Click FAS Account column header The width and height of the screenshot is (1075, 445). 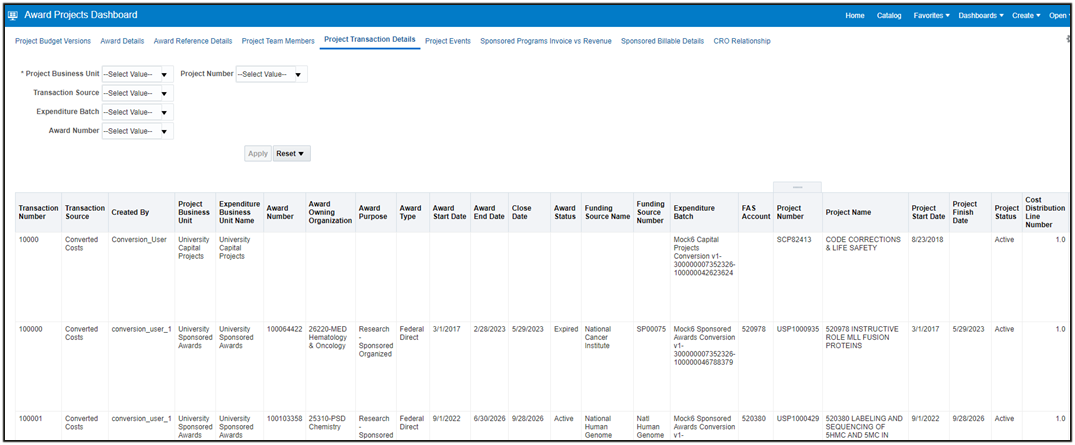click(756, 212)
